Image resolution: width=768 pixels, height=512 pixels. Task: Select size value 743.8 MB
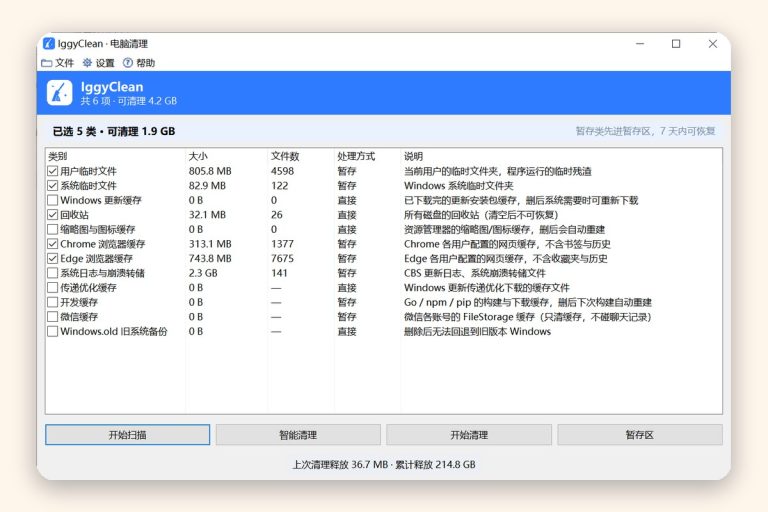tap(210, 258)
